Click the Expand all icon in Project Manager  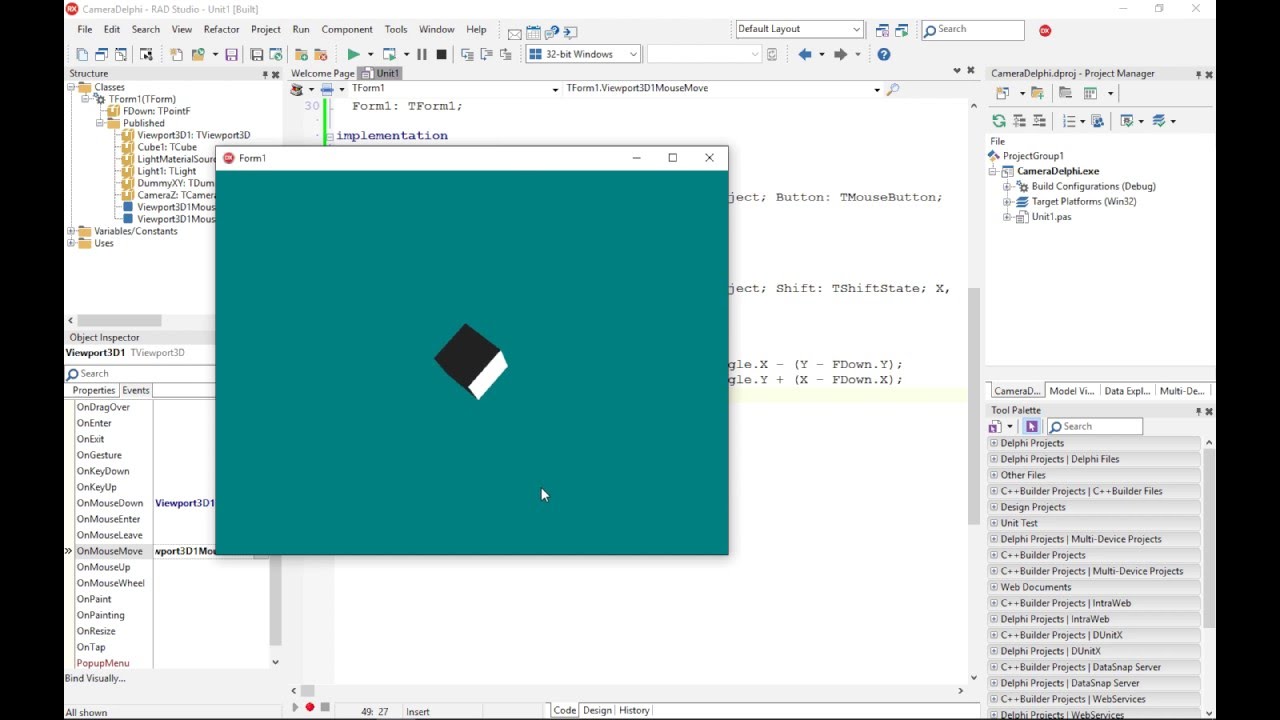tap(1020, 121)
